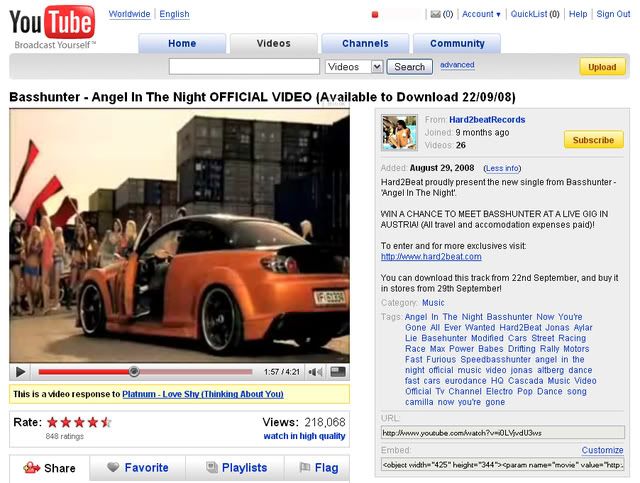Open the inbox mail envelope icon
The image size is (640, 483).
pos(435,14)
